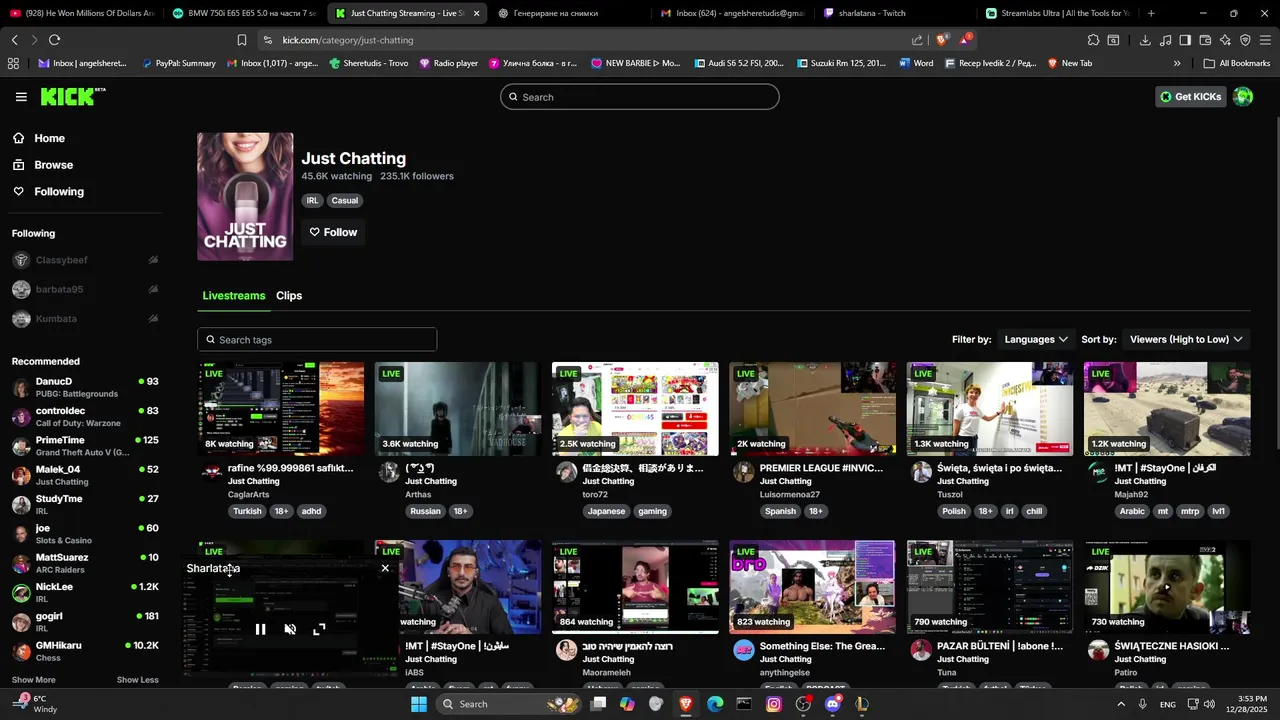The height and width of the screenshot is (720, 1280).
Task: Open Copilot from the taskbar
Action: 627,704
